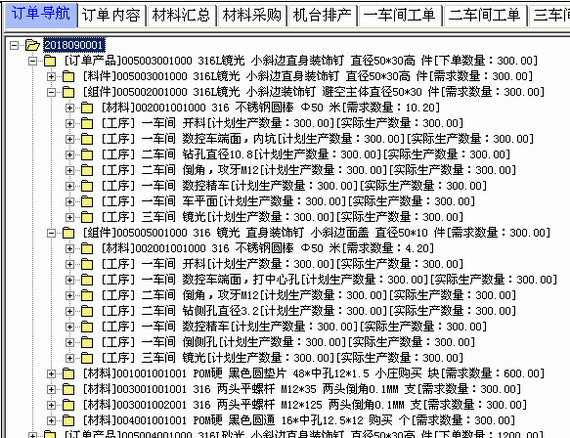Screen dimensions: 570x438
Task: Select 组件 005005001000 小斜边面盖 row
Action: tap(316, 233)
